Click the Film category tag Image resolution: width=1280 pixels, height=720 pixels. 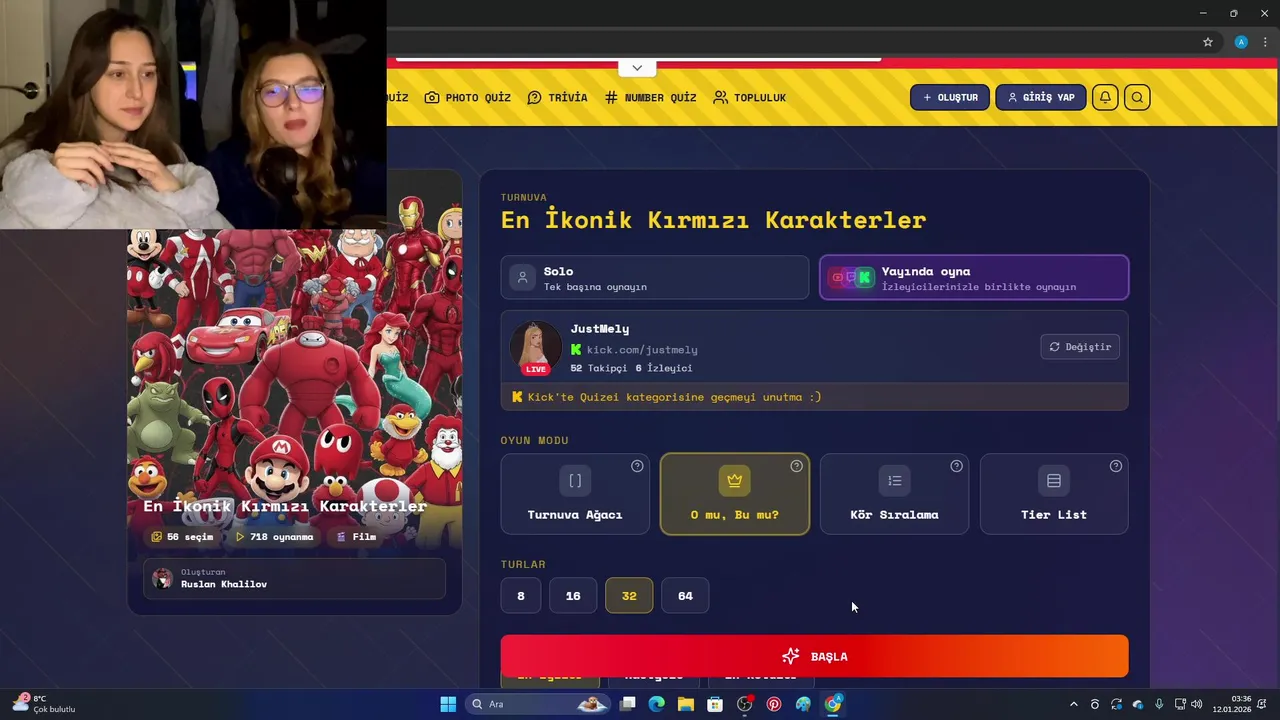tap(356, 537)
